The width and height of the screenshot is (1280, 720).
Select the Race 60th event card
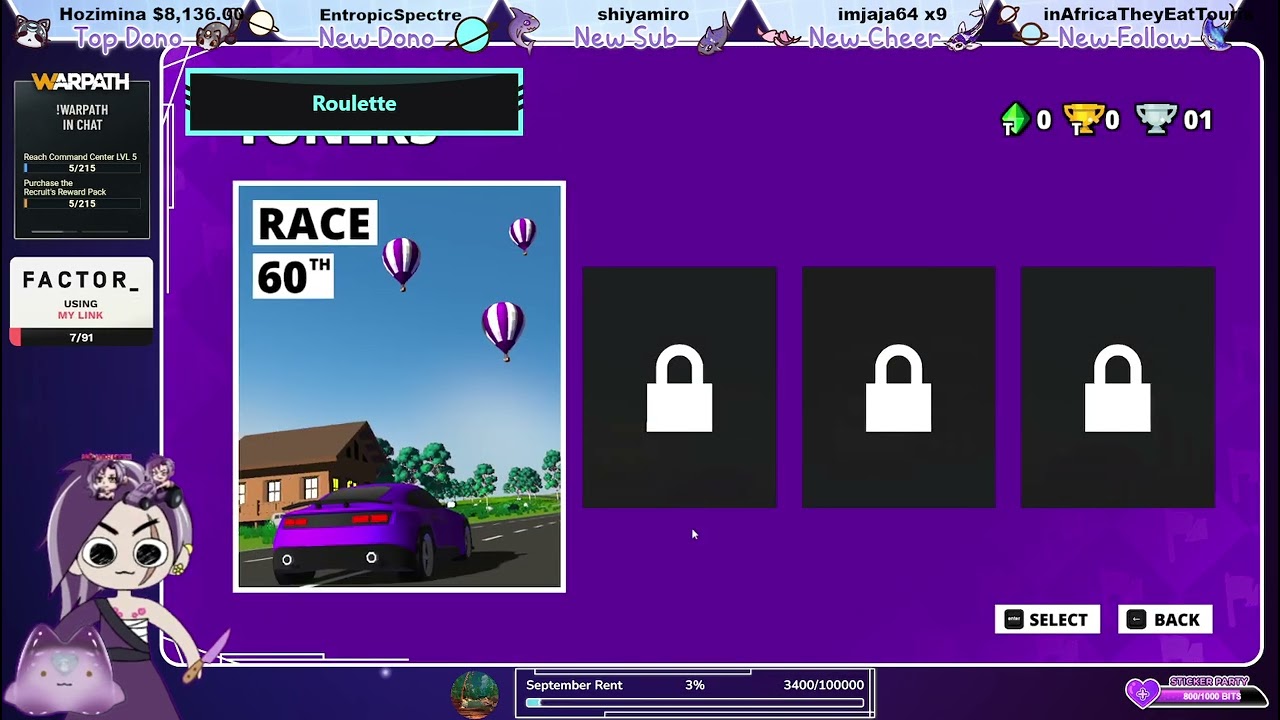[399, 387]
